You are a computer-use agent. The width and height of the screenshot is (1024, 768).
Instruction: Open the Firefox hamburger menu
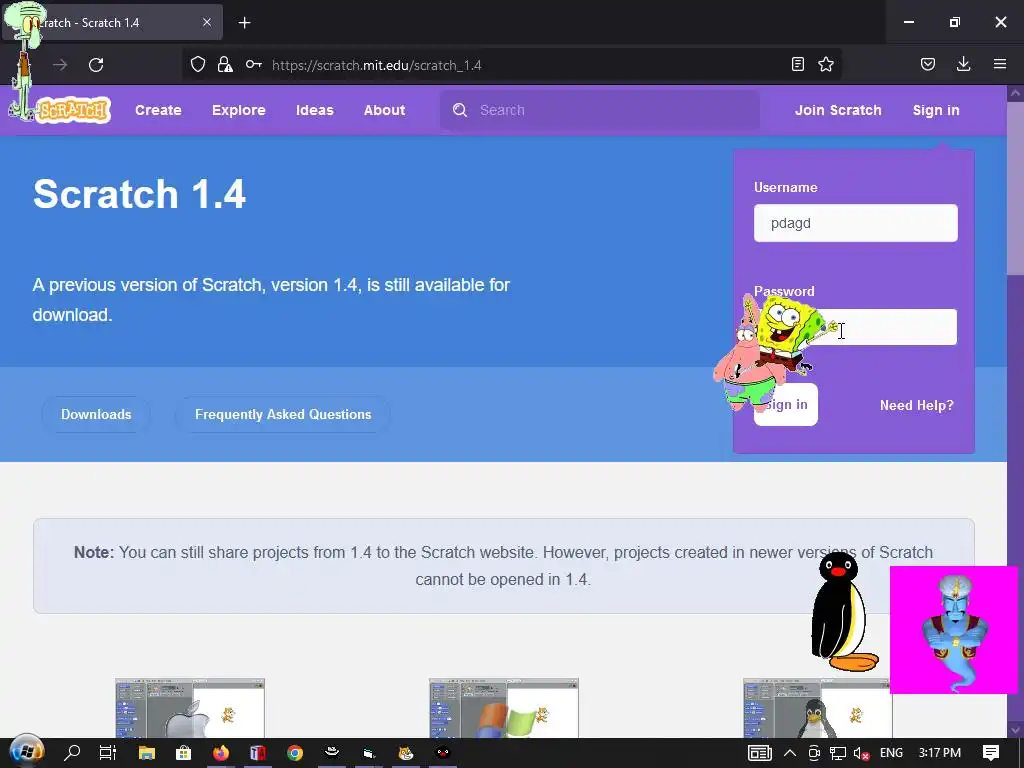click(x=1000, y=64)
